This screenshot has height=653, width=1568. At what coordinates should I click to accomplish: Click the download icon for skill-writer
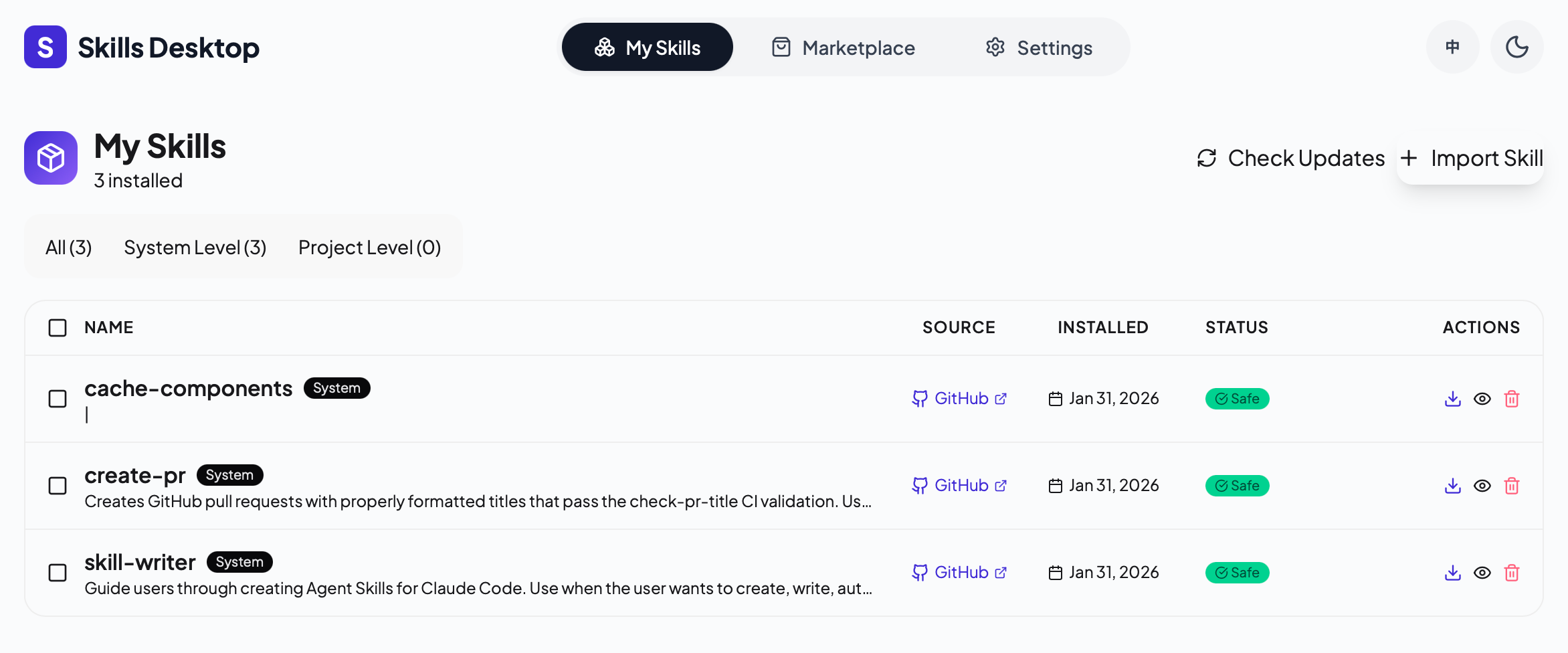[x=1452, y=573]
